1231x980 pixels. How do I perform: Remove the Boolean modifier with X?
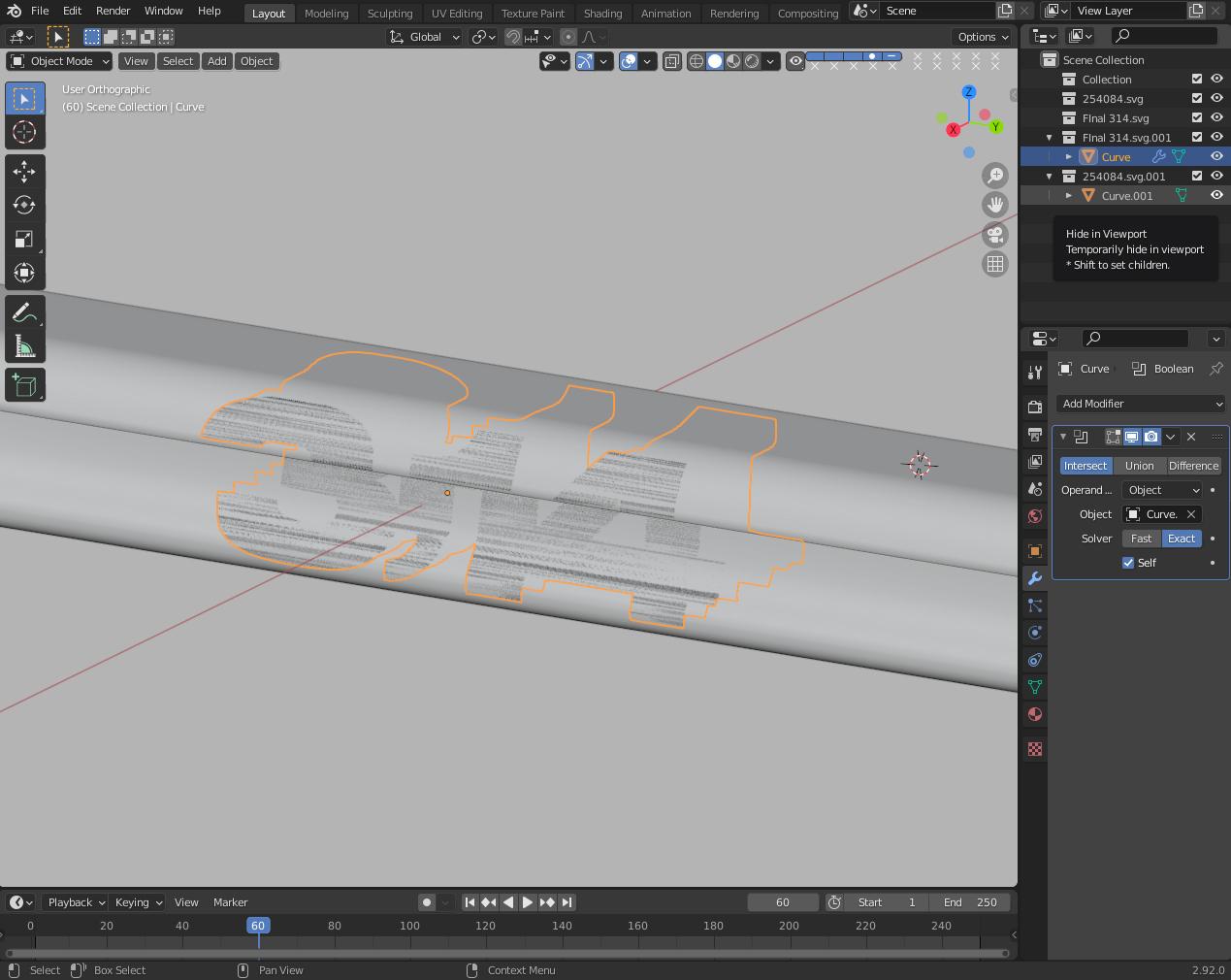1191,437
